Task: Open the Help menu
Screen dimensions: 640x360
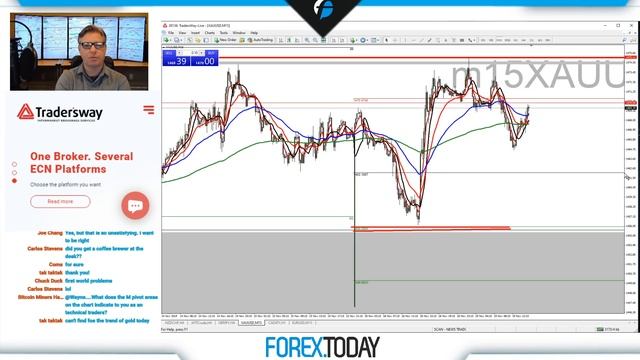Action: point(254,33)
